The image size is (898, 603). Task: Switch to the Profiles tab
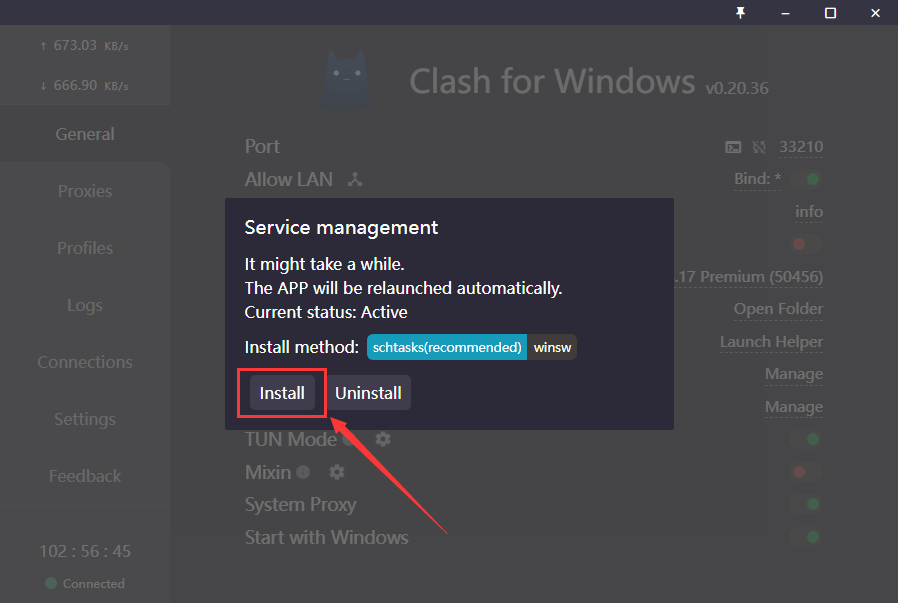pos(85,248)
